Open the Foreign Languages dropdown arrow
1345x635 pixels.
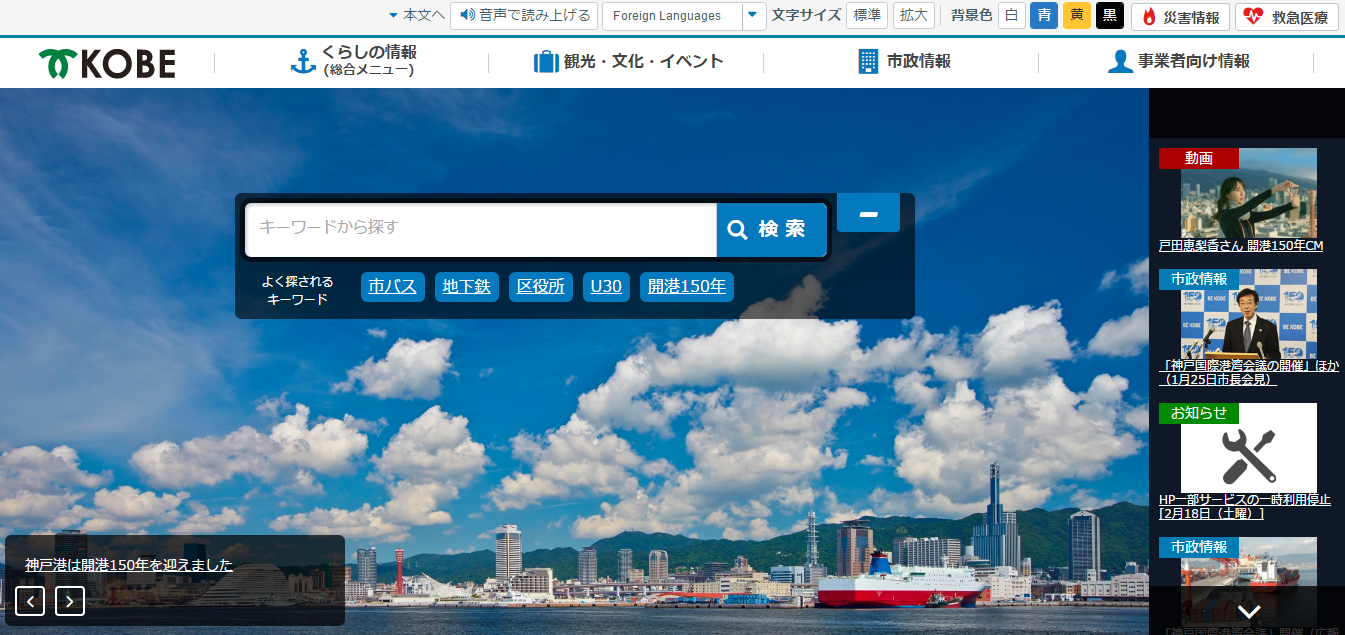[754, 16]
